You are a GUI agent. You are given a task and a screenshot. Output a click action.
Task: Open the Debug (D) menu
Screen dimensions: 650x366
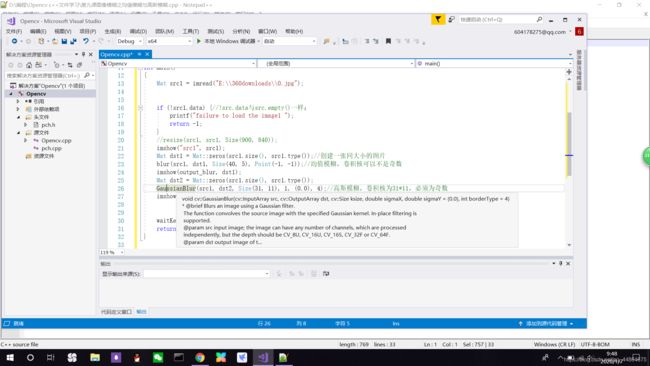pyautogui.click(x=138, y=32)
